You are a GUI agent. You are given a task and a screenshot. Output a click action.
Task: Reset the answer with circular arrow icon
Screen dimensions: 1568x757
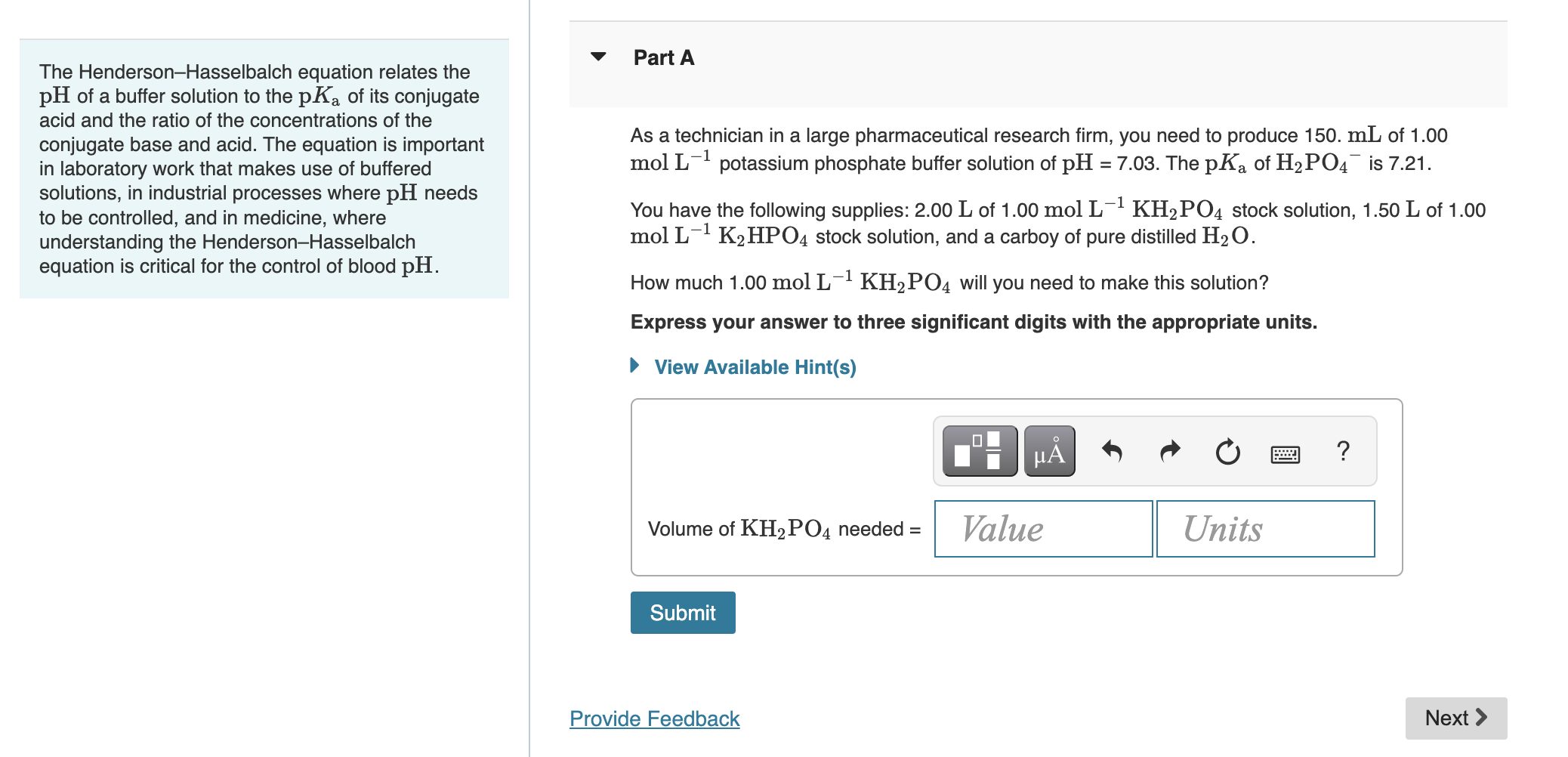coord(1227,451)
